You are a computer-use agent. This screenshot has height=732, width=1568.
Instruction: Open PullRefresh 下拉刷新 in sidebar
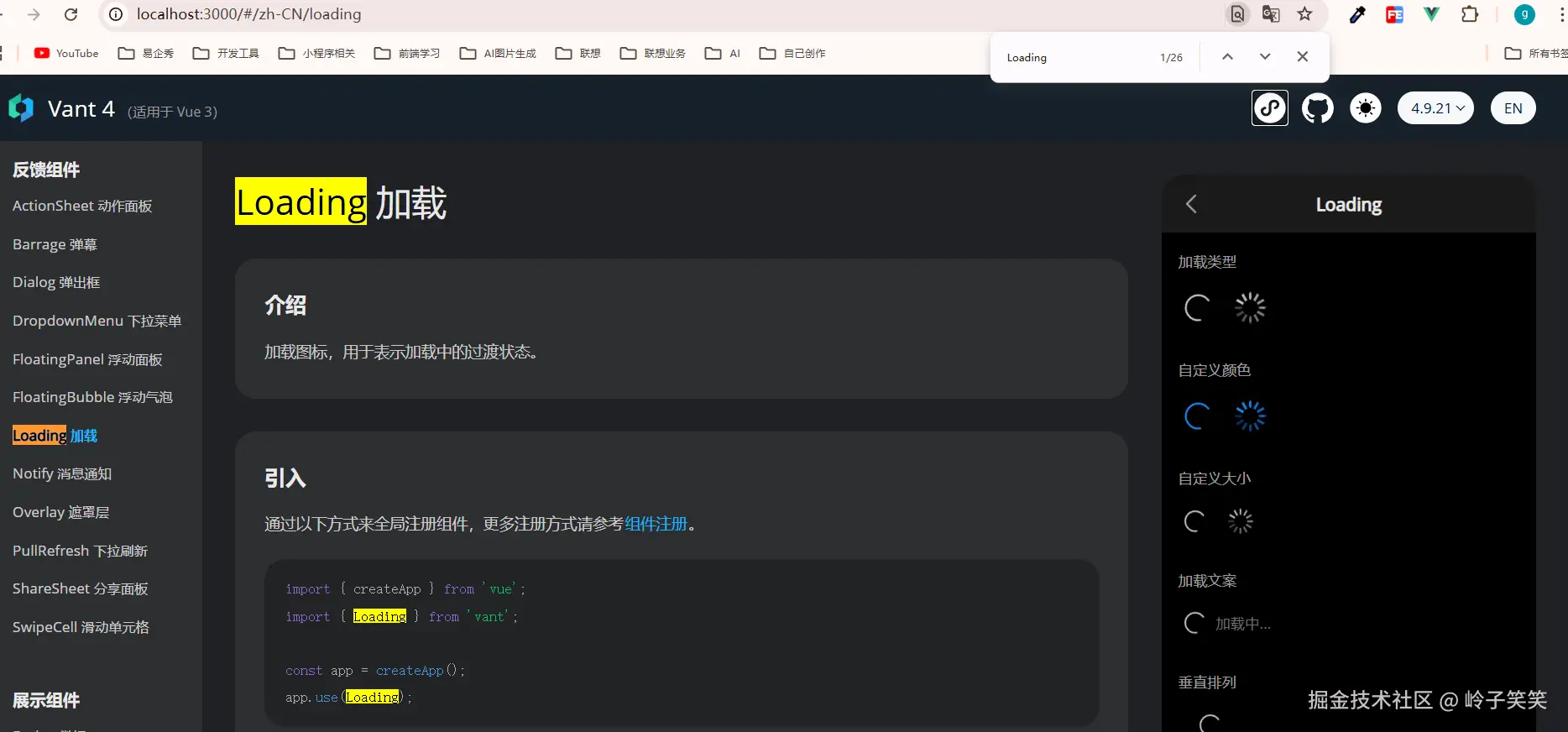pyautogui.click(x=80, y=551)
